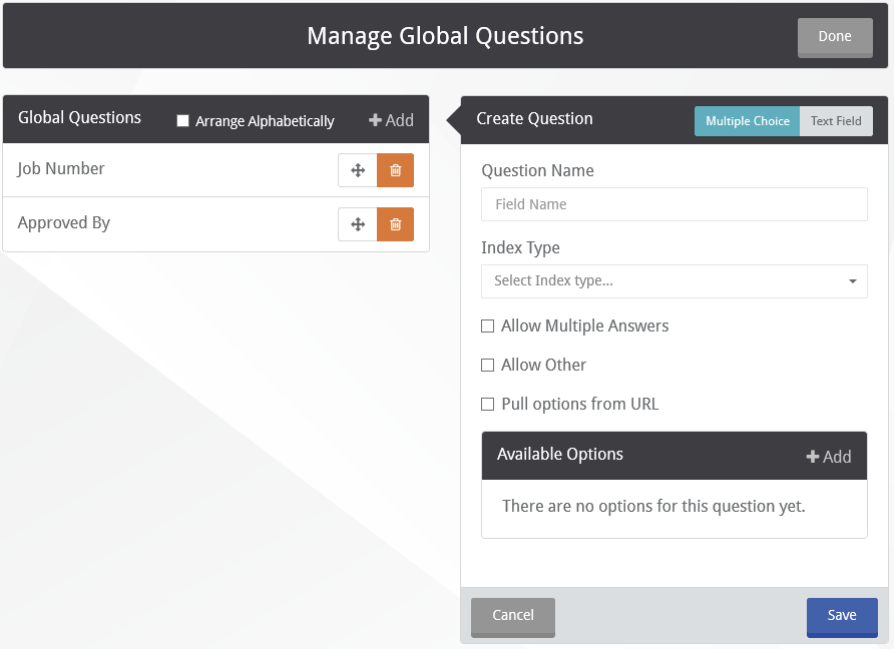Delete the Job Number question
This screenshot has width=894, height=649.
[395, 170]
